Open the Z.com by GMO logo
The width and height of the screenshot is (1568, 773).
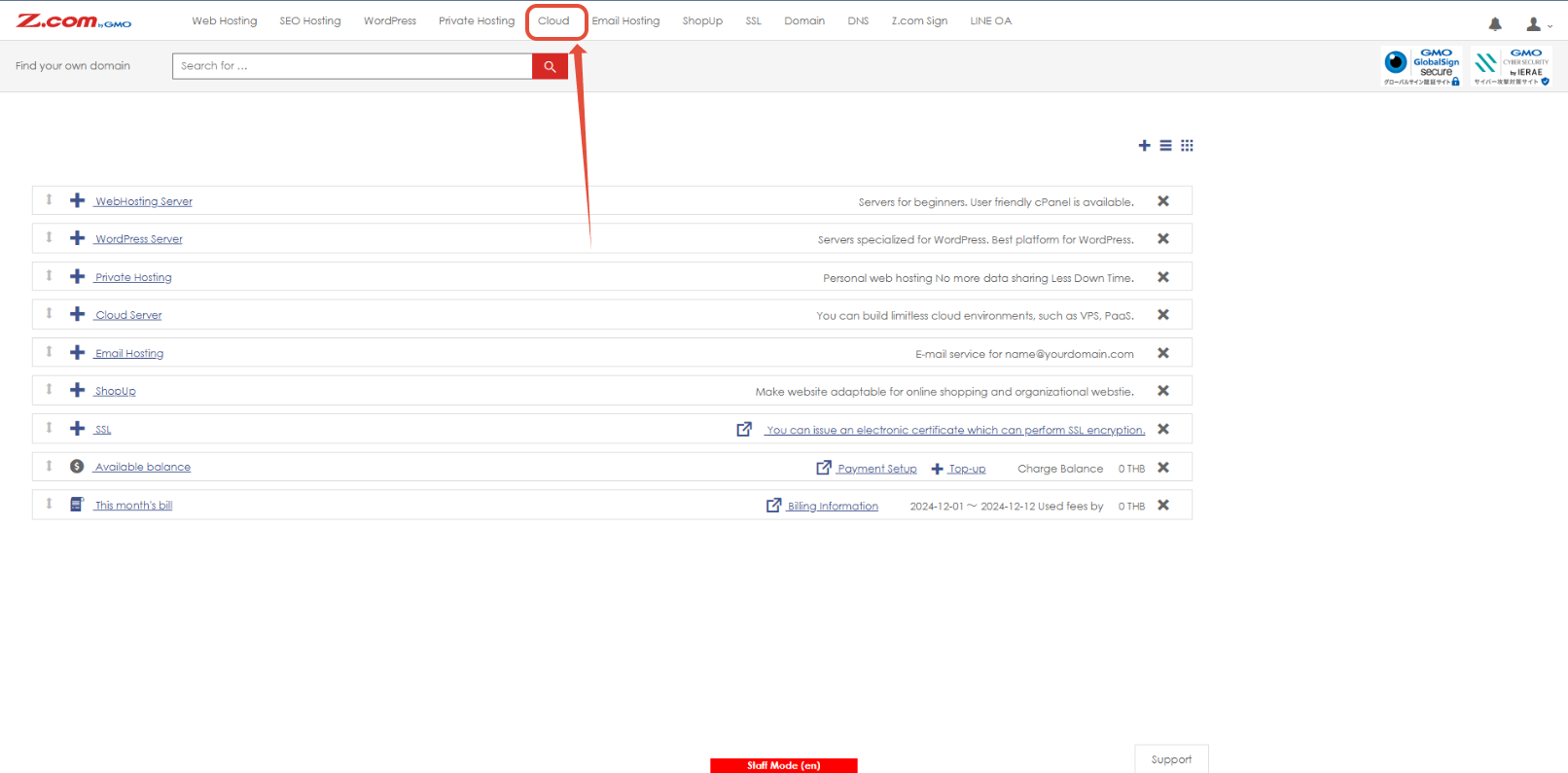(x=74, y=20)
